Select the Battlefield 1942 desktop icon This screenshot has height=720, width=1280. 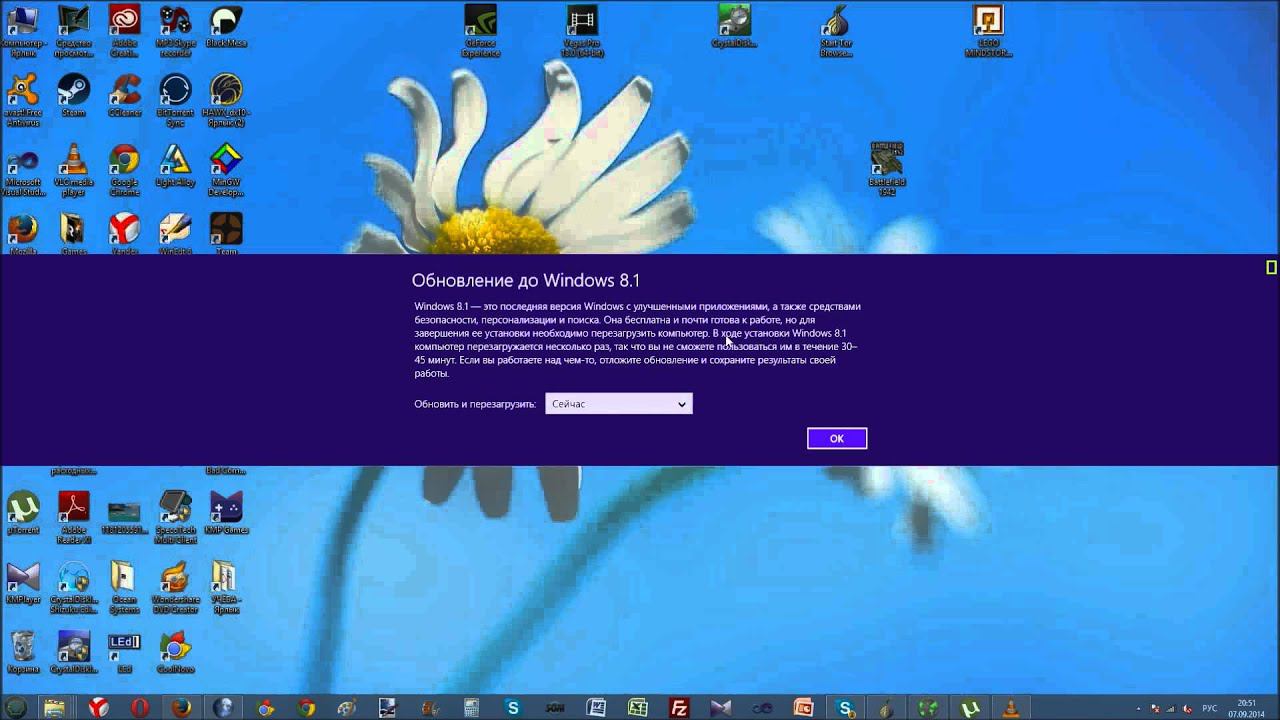tap(886, 168)
